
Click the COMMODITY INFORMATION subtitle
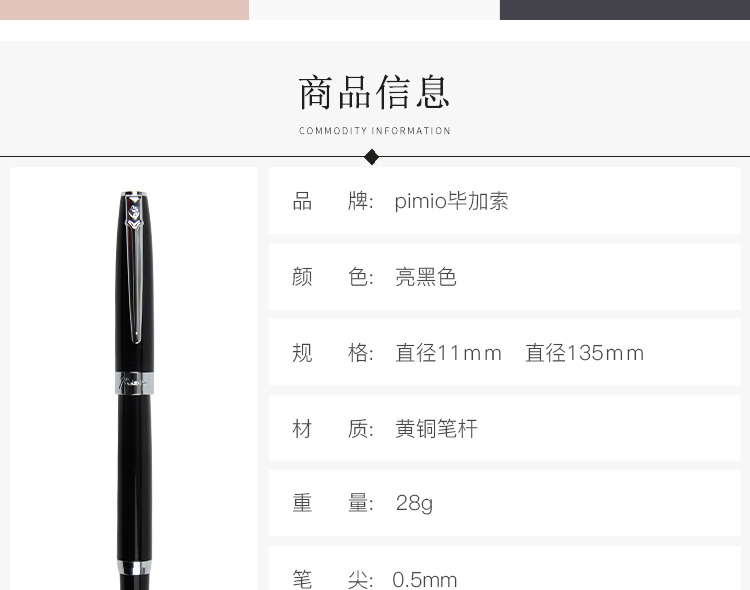(x=375, y=131)
